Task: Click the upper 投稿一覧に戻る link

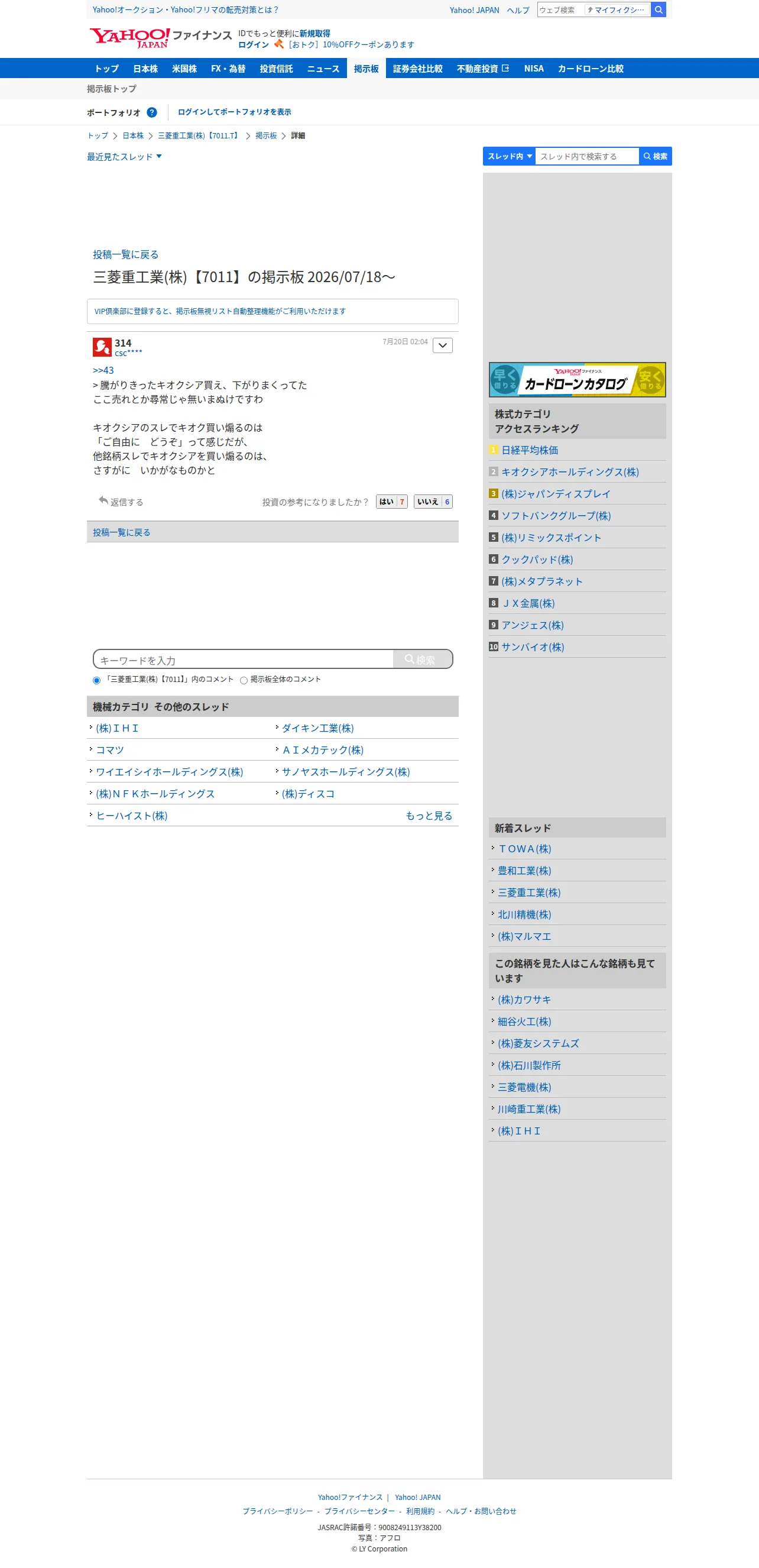Action: click(126, 254)
